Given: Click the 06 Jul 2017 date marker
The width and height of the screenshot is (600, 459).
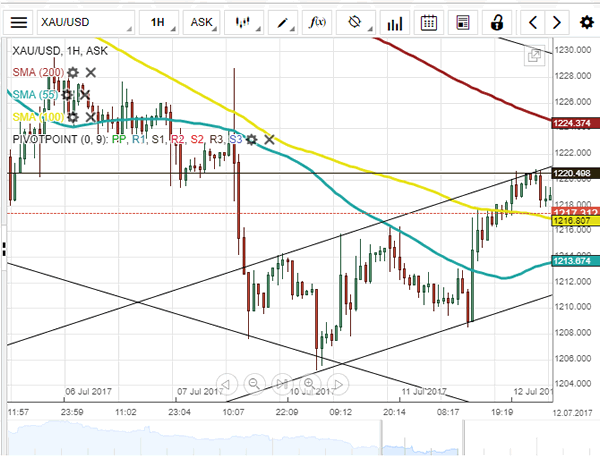Looking at the screenshot, I should pyautogui.click(x=88, y=392).
